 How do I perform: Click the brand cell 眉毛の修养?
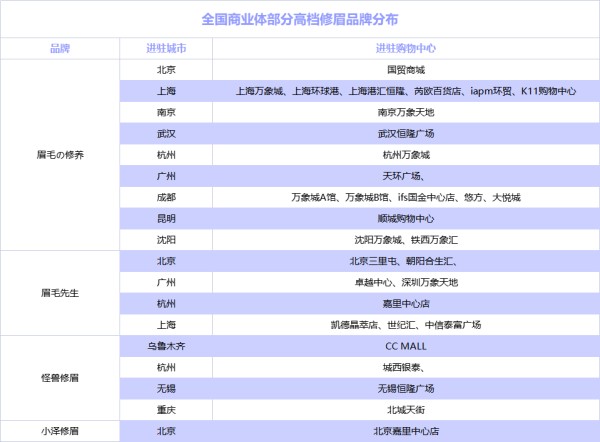click(x=60, y=155)
